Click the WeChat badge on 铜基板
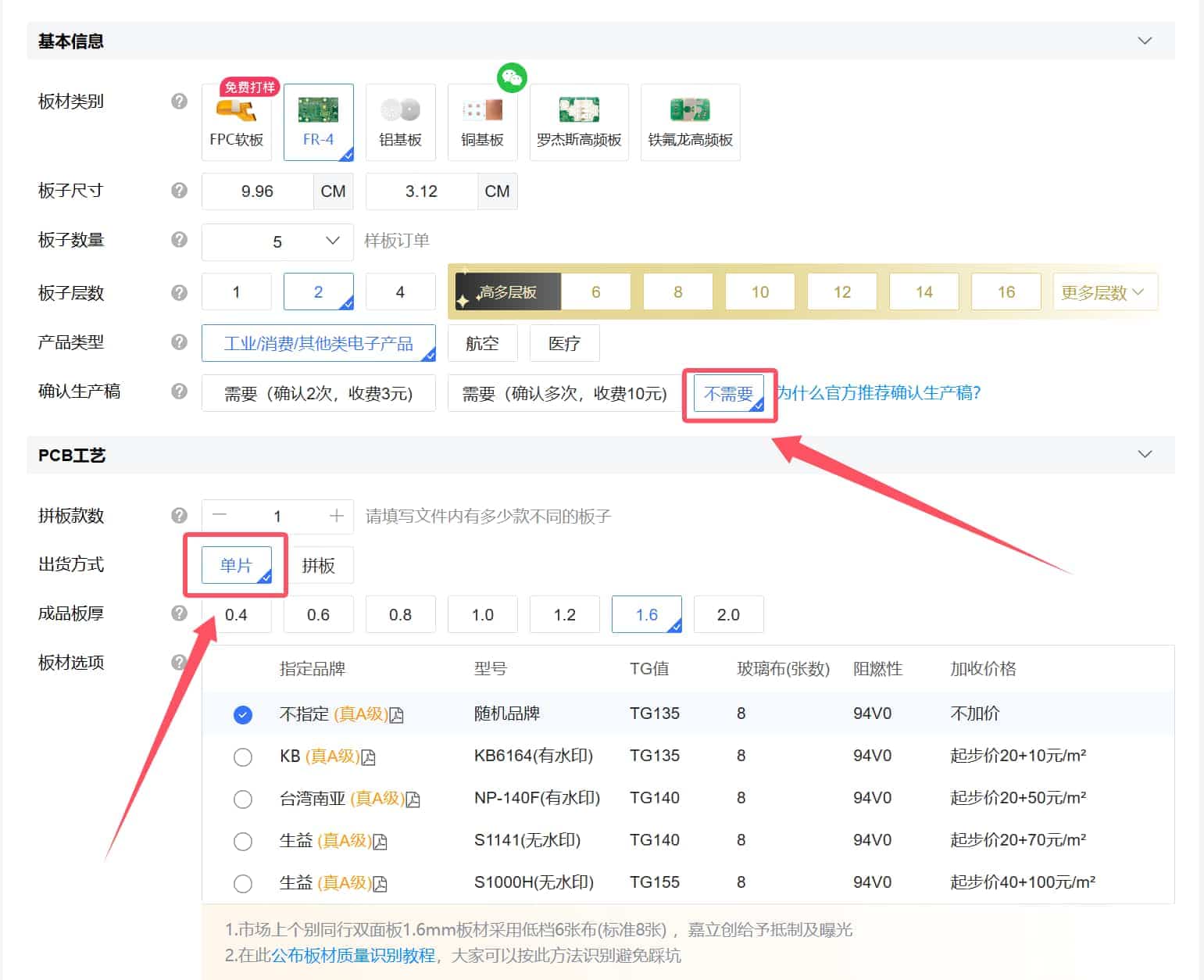 (512, 77)
